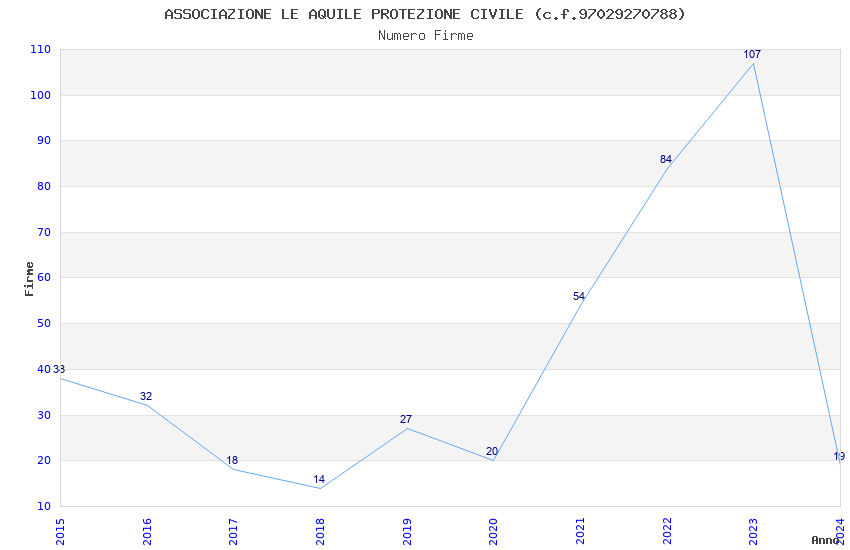850x550 pixels.
Task: Click the x-axis year 2015
Action: pos(60,532)
